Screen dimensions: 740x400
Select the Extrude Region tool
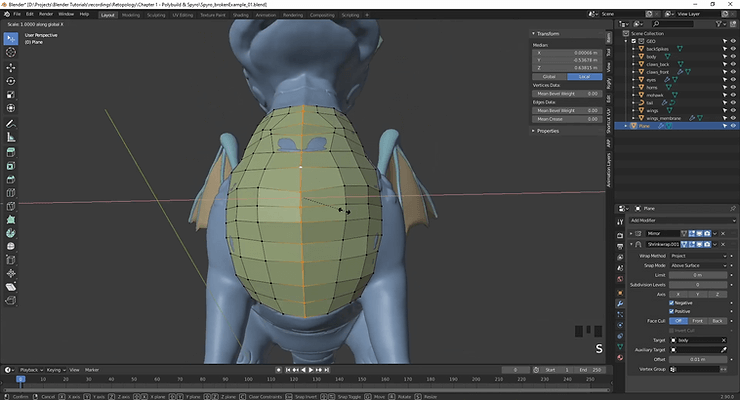point(11,152)
